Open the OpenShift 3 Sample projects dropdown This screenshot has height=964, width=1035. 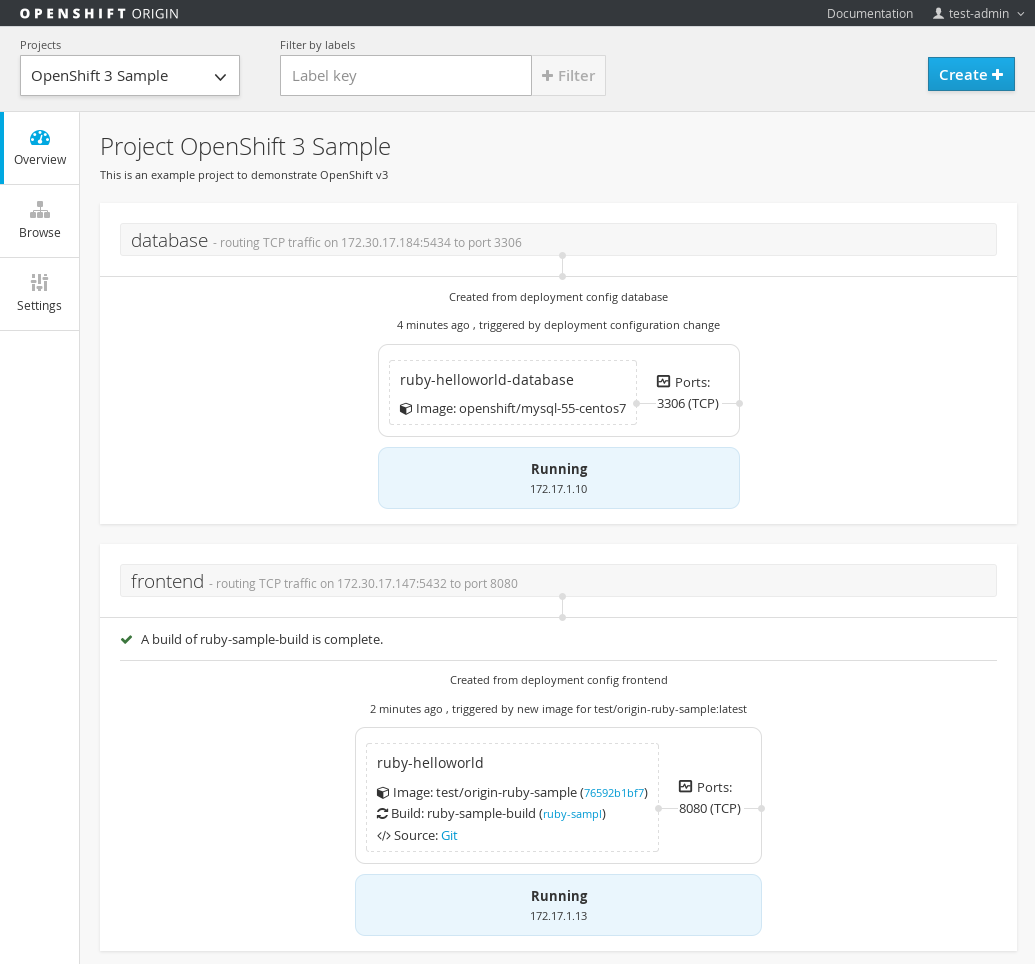click(129, 75)
